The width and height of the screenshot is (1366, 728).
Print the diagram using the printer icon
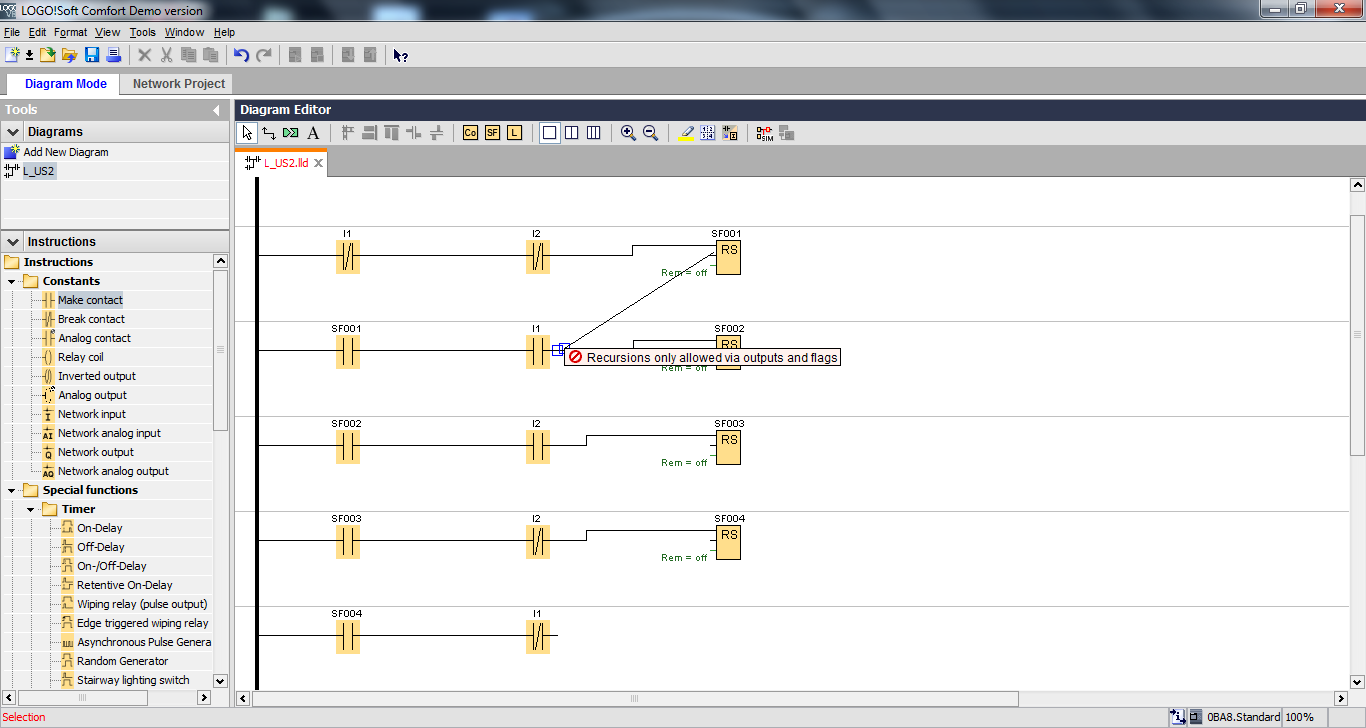[113, 55]
